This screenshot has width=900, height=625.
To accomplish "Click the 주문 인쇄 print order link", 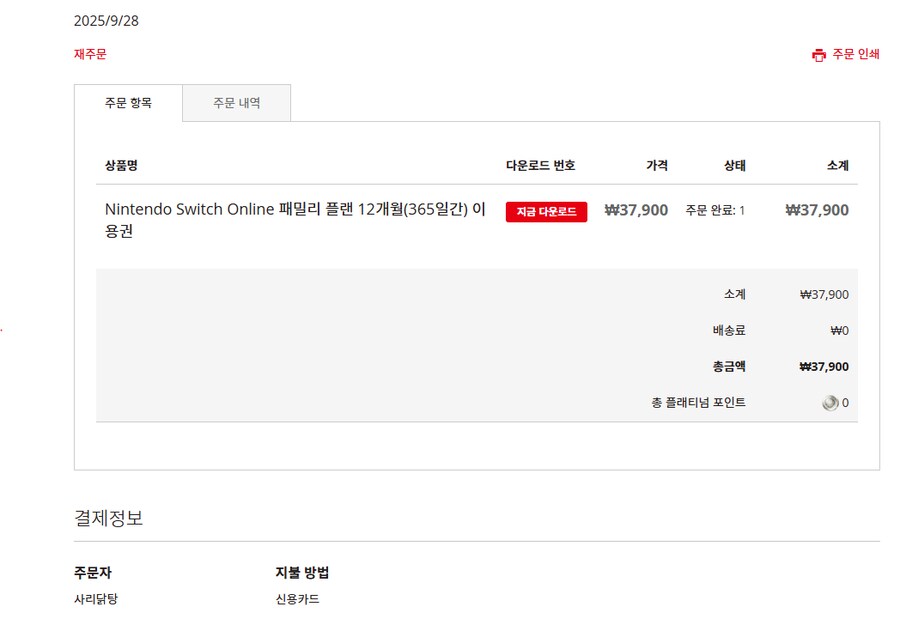I will [x=855, y=55].
